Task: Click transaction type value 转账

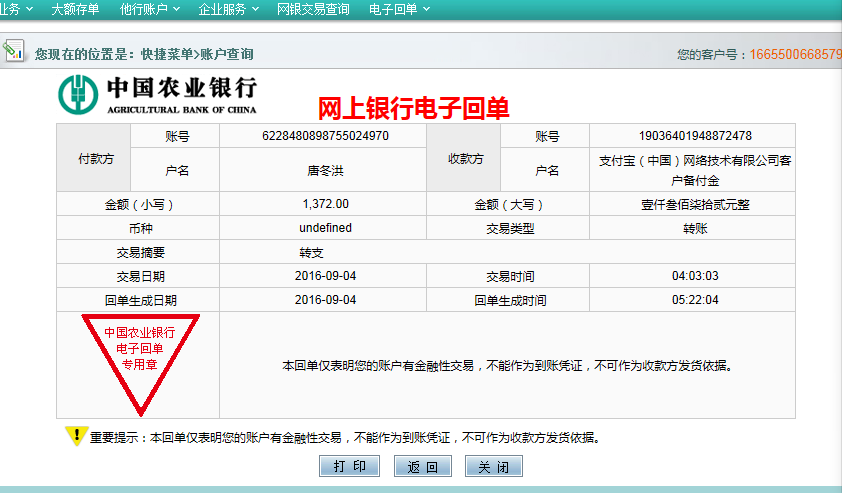Action: point(695,228)
